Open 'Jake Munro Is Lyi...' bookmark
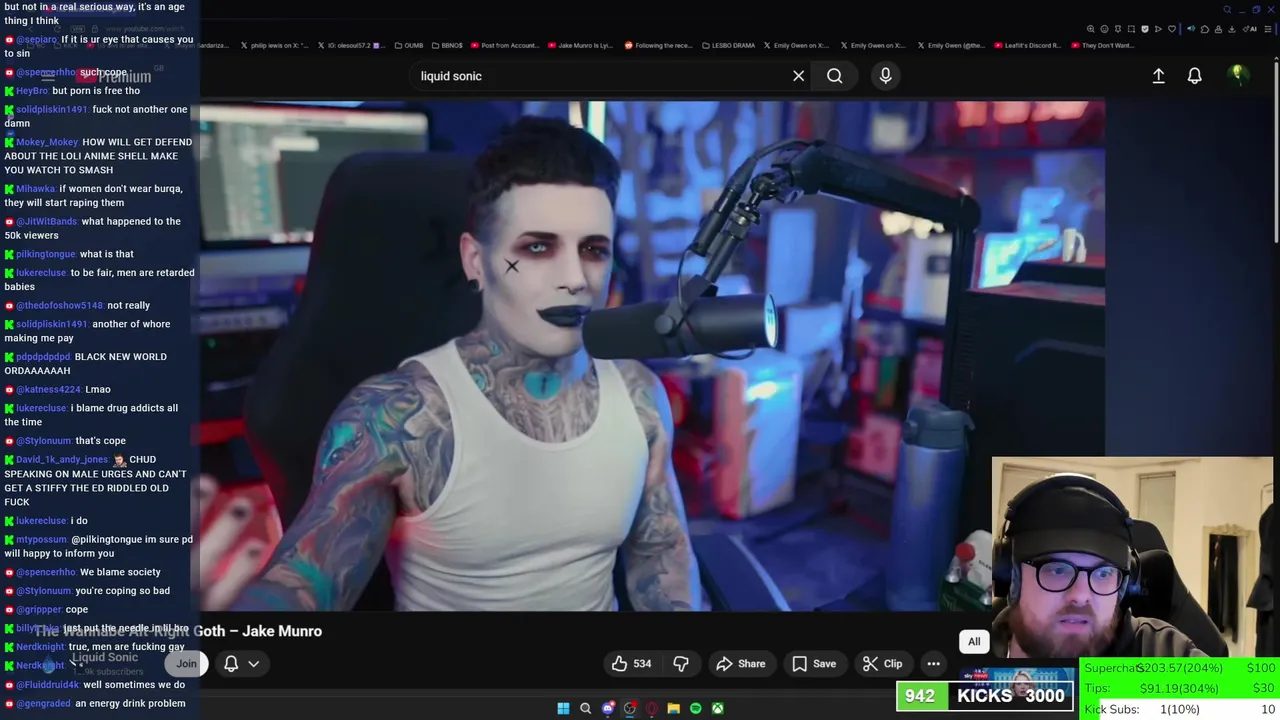Image resolution: width=1280 pixels, height=720 pixels. [580, 45]
